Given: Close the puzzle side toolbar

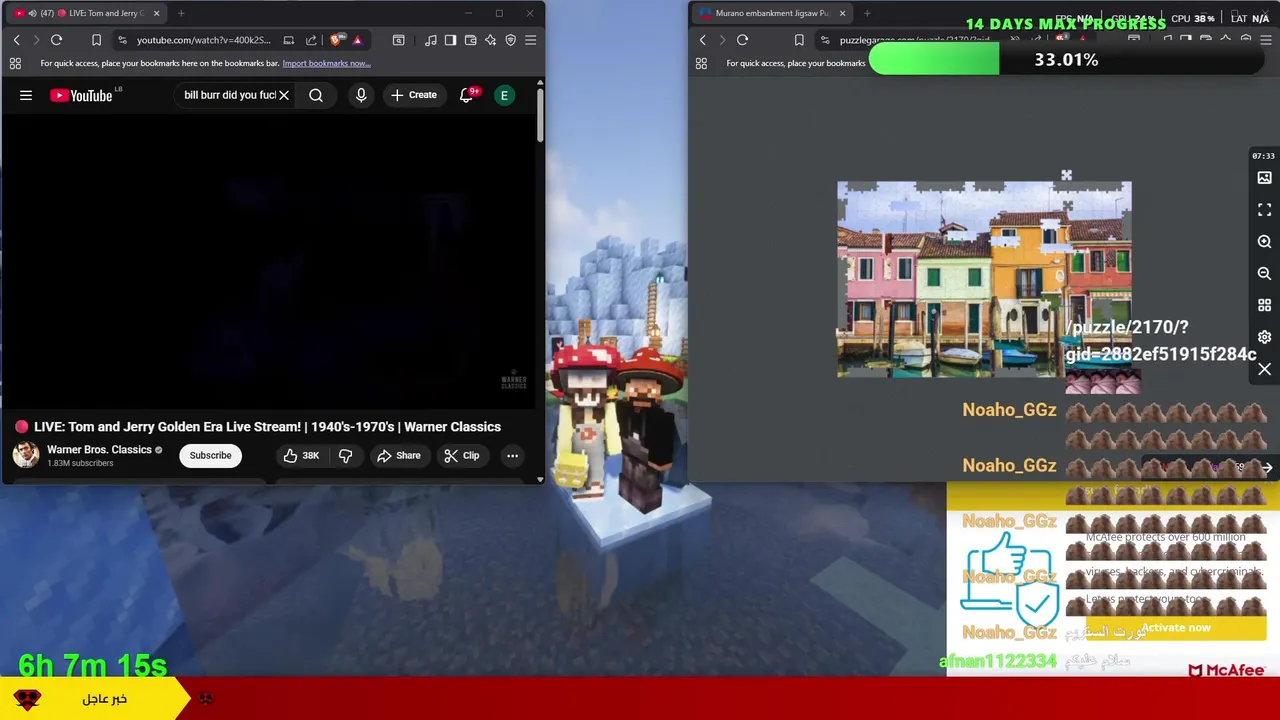Looking at the screenshot, I should (x=1264, y=369).
